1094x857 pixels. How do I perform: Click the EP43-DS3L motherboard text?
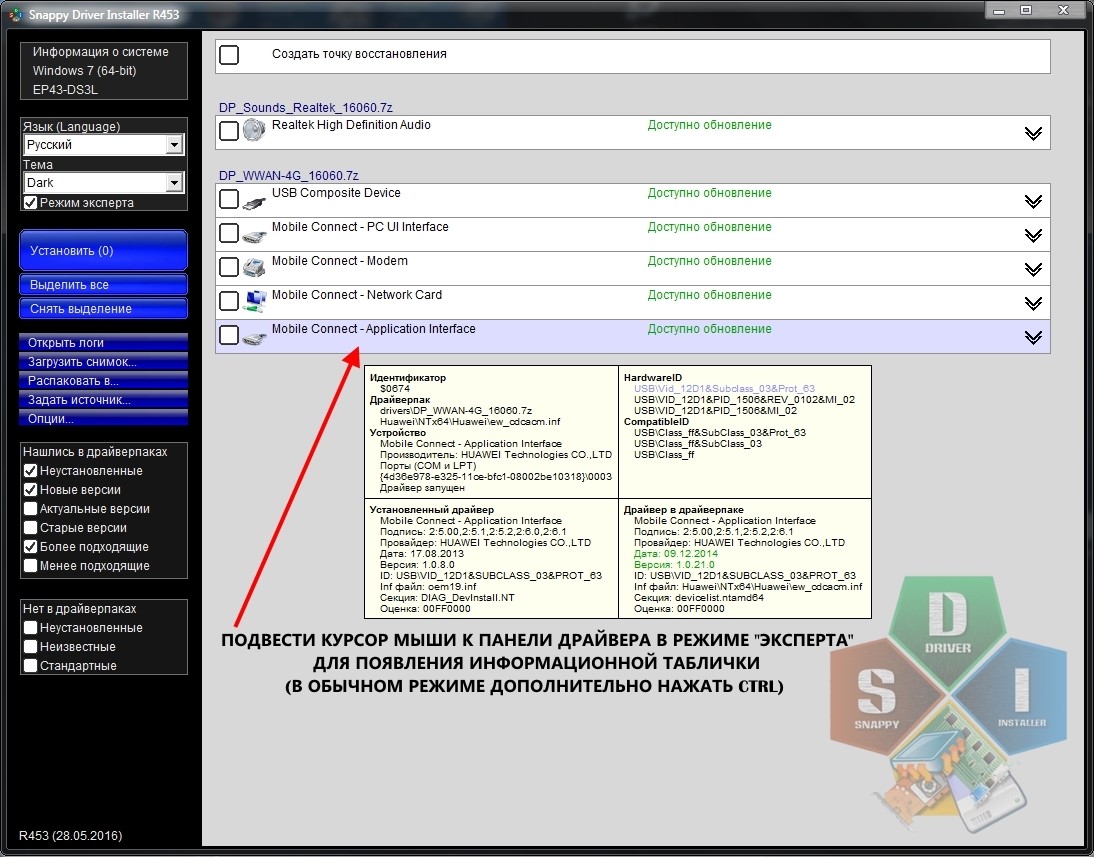tap(65, 89)
